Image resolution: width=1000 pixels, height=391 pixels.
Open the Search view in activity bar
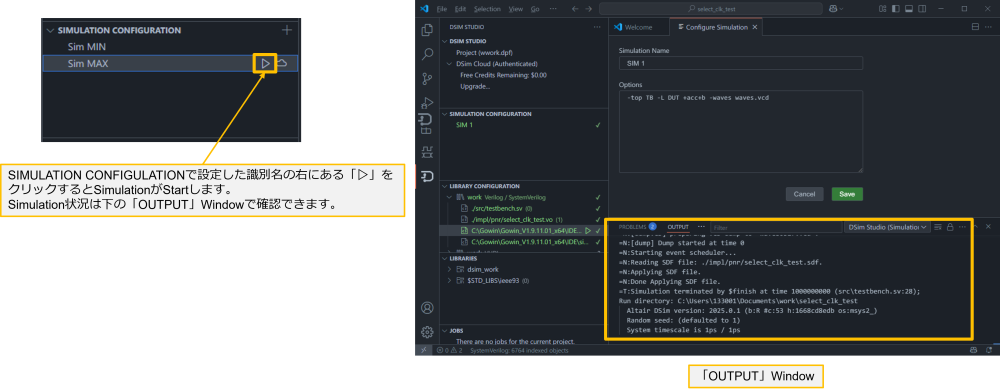pyautogui.click(x=428, y=54)
